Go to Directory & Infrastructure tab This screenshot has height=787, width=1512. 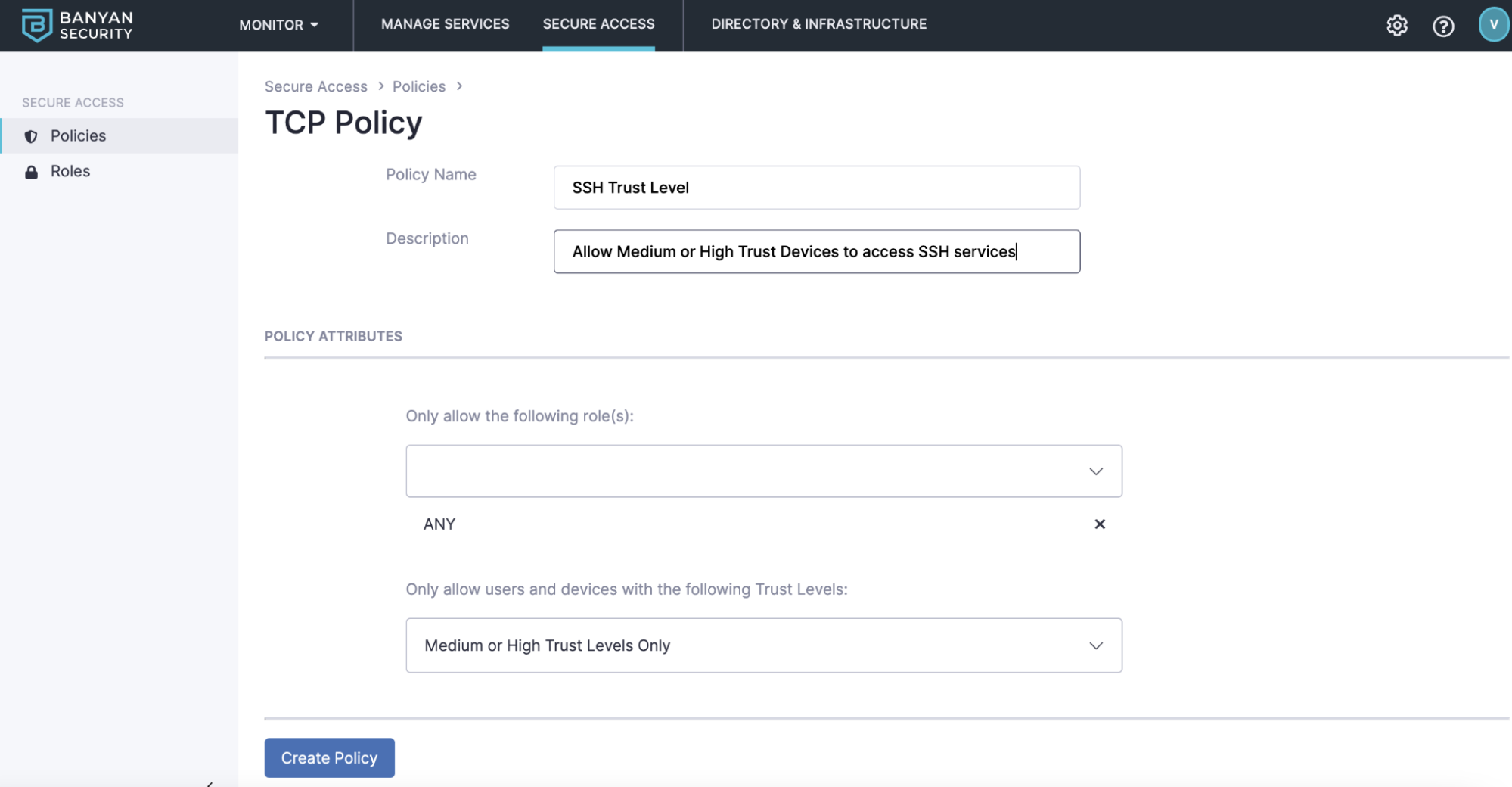pyautogui.click(x=818, y=24)
